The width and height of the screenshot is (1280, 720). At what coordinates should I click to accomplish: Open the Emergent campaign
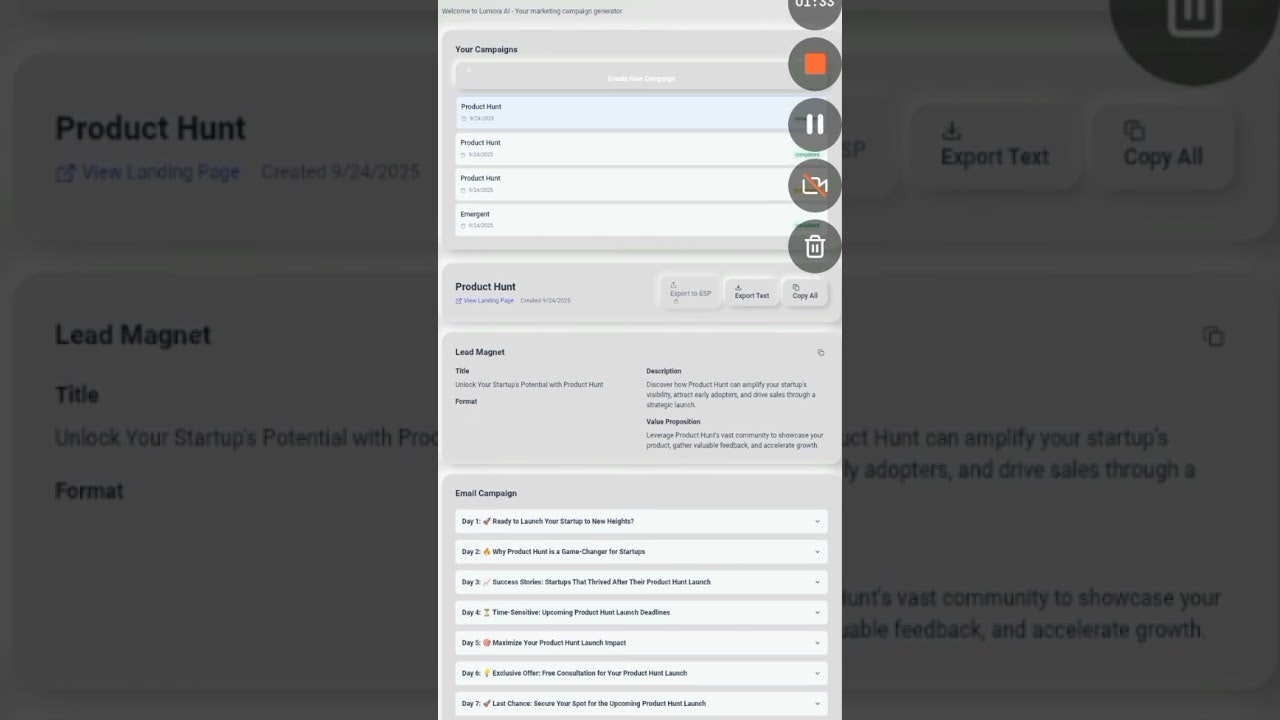point(641,219)
